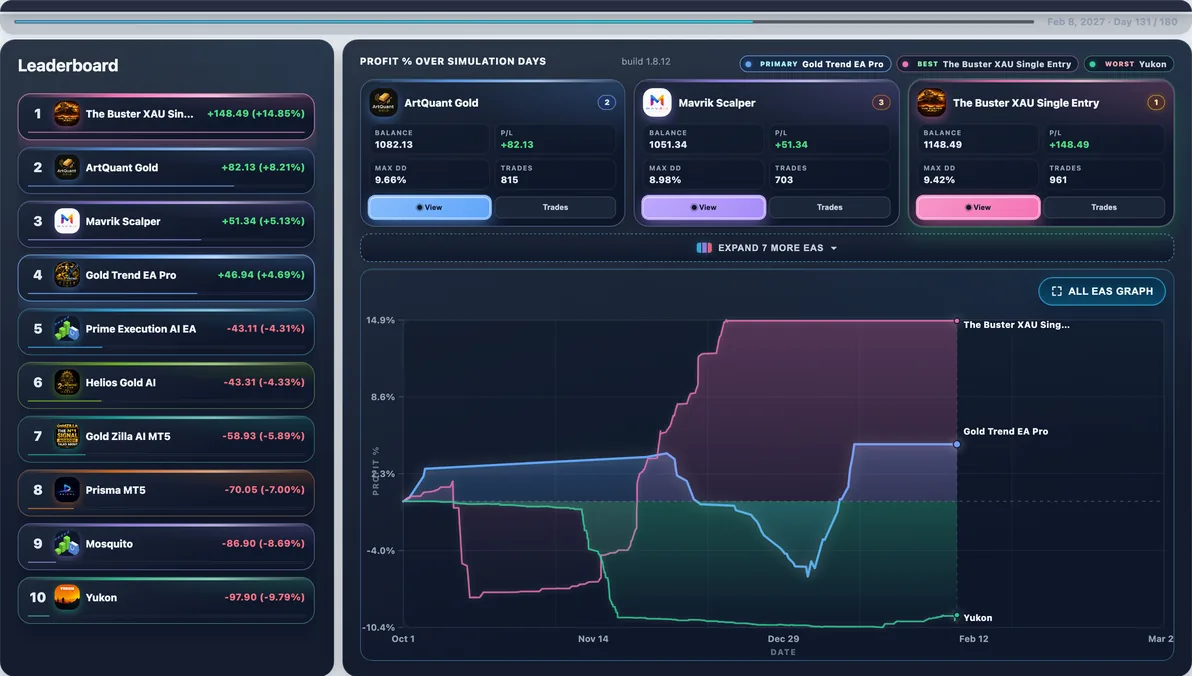Click ArtQuant Gold trades count '815'
Viewport: 1192px width, 676px height.
(x=509, y=180)
